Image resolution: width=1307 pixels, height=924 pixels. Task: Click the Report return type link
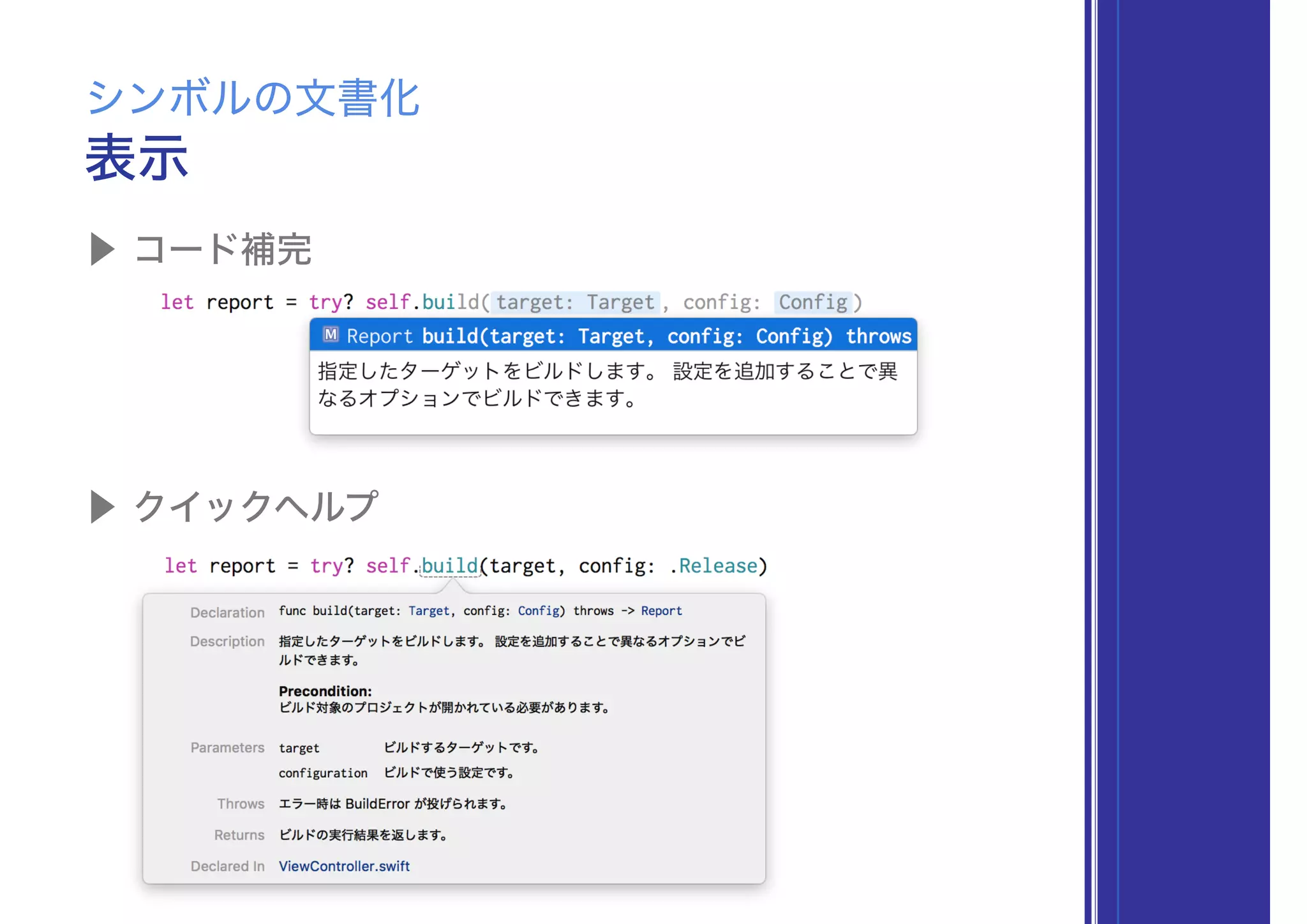click(662, 611)
